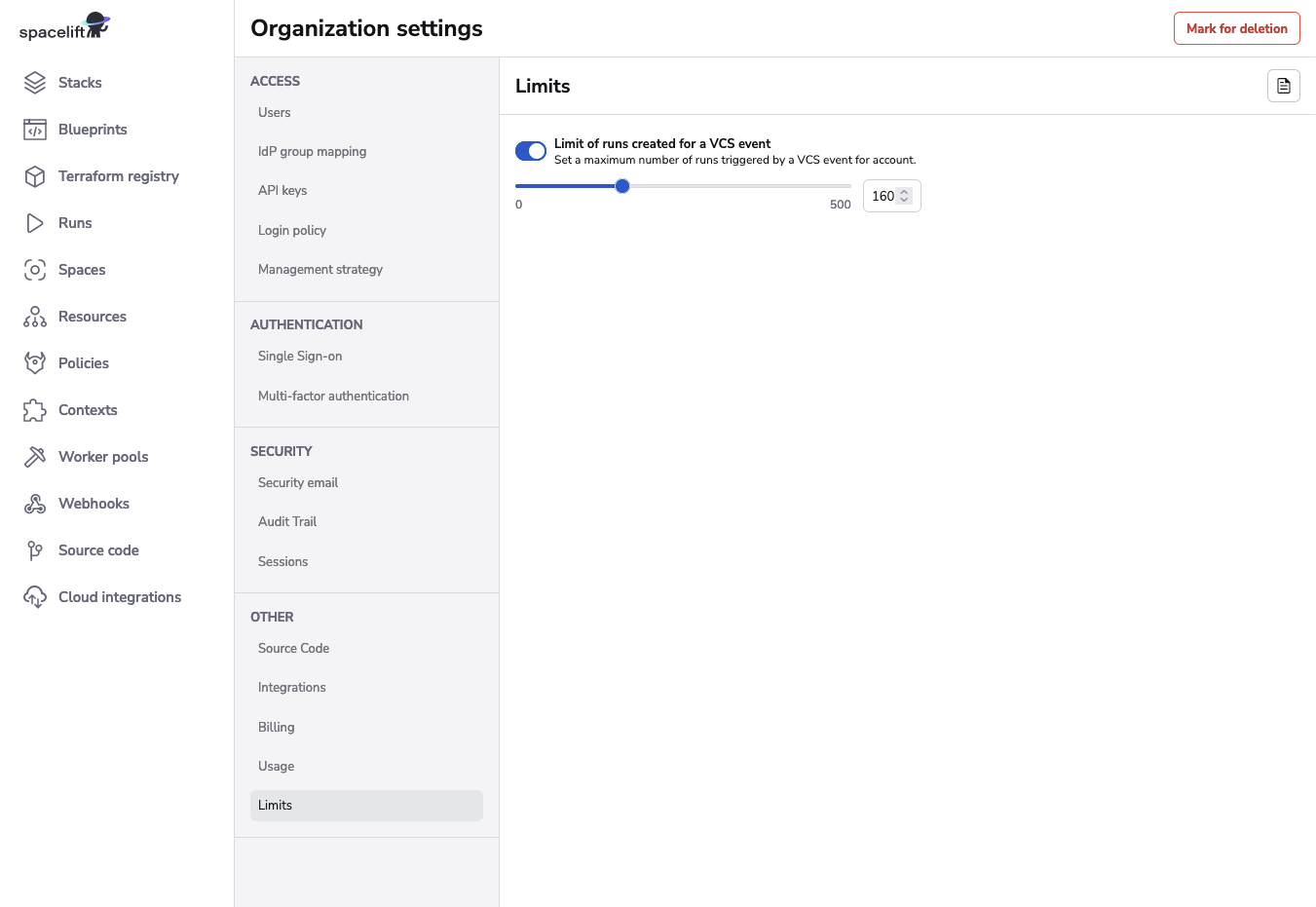Open Blueprints via its code icon
Screen dimensions: 1316x907
[35, 130]
